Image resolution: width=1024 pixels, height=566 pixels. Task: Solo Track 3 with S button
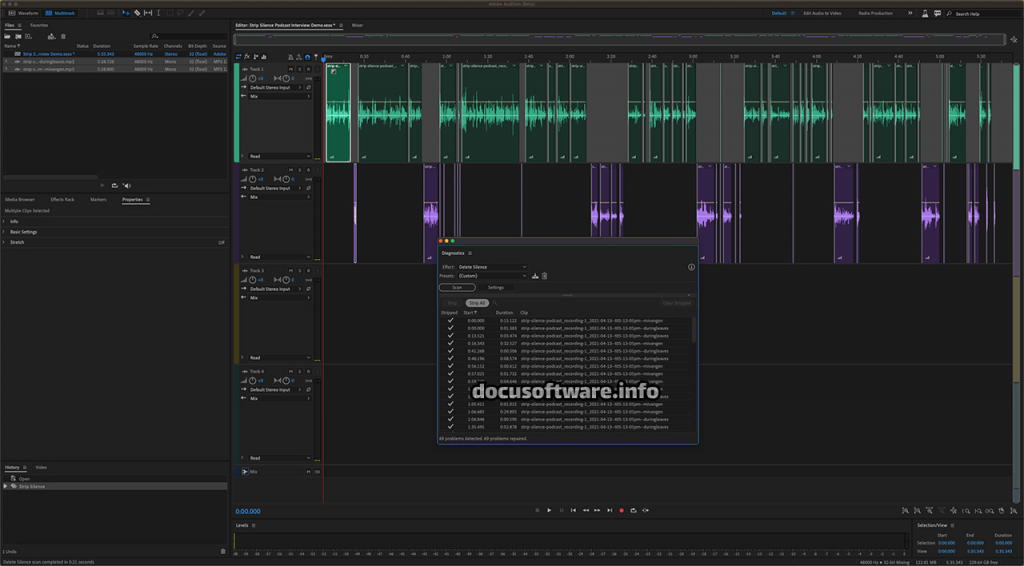[300, 270]
